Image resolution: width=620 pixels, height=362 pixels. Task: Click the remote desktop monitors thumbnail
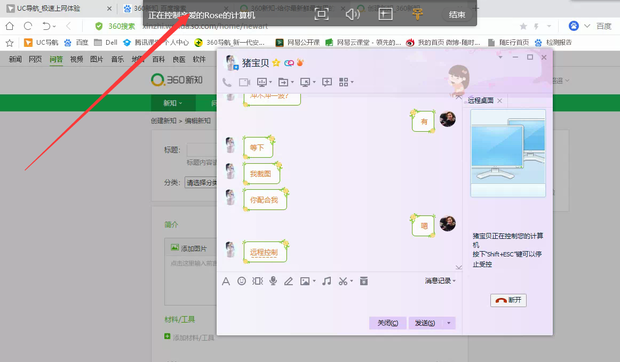(x=508, y=153)
